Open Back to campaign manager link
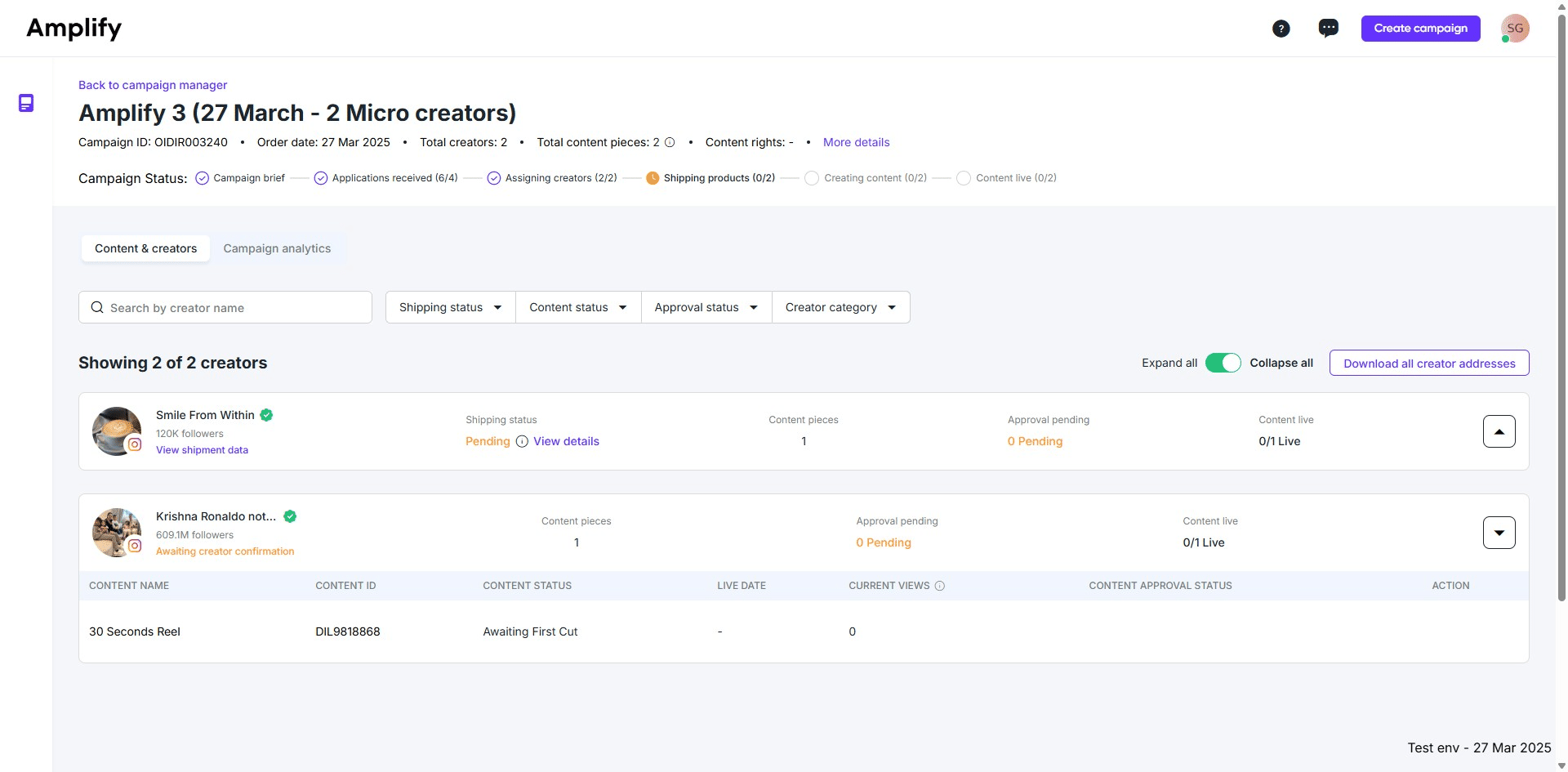Image resolution: width=1568 pixels, height=772 pixels. tap(152, 85)
